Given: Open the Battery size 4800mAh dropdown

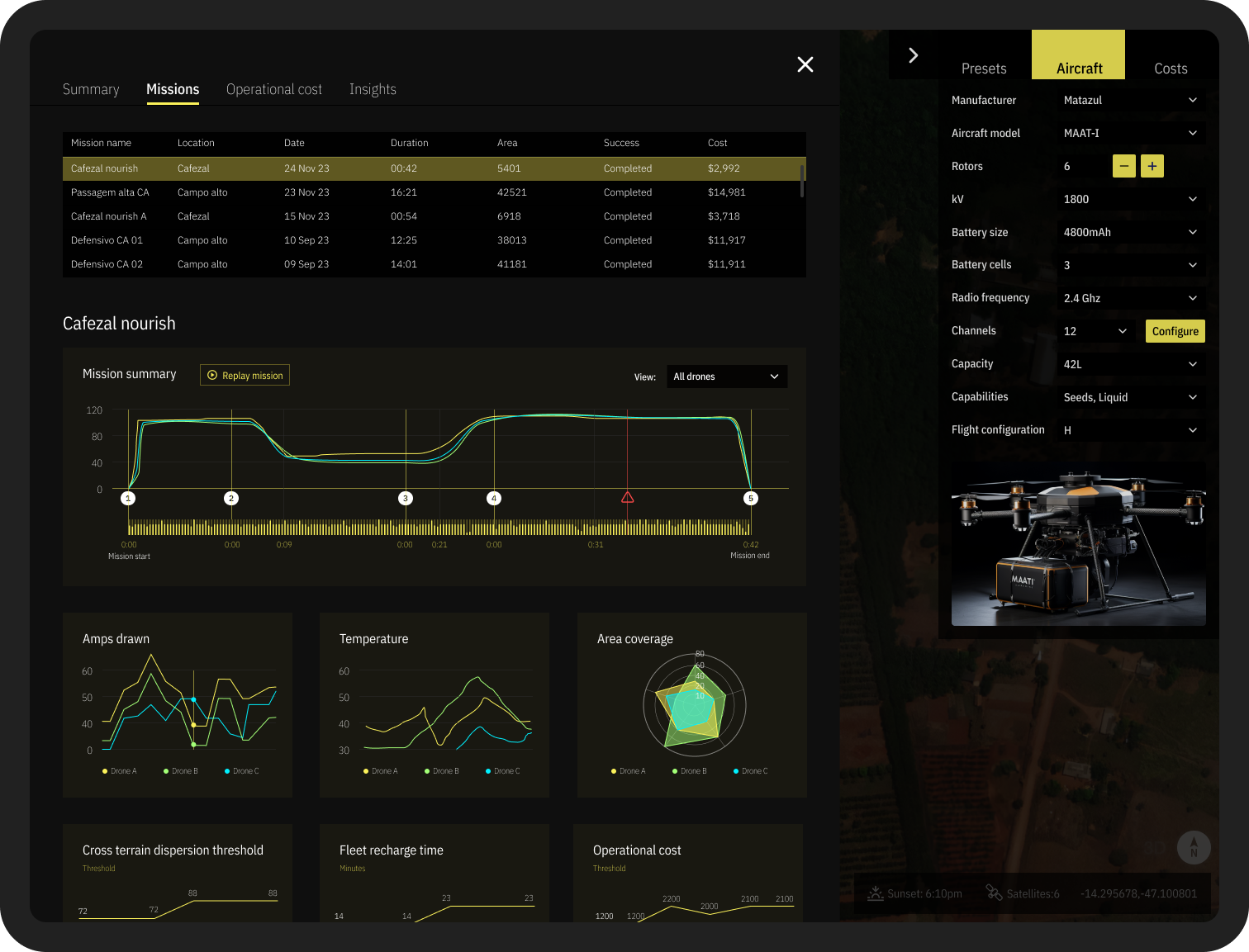Looking at the screenshot, I should point(1131,232).
